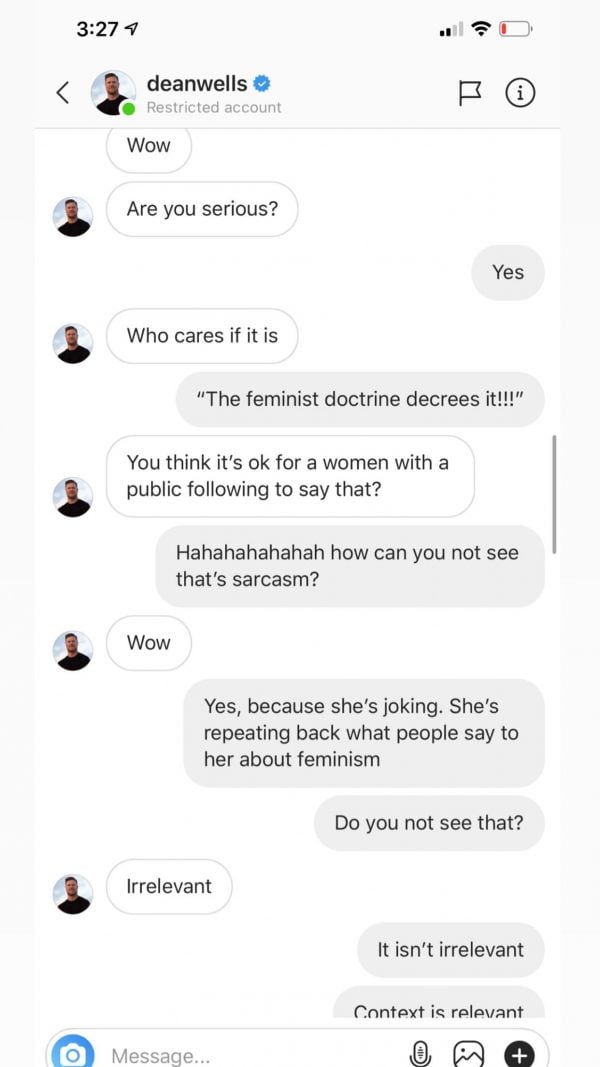Select the "Are you serious?" message bubble
This screenshot has height=1067, width=600.
pyautogui.click(x=202, y=209)
